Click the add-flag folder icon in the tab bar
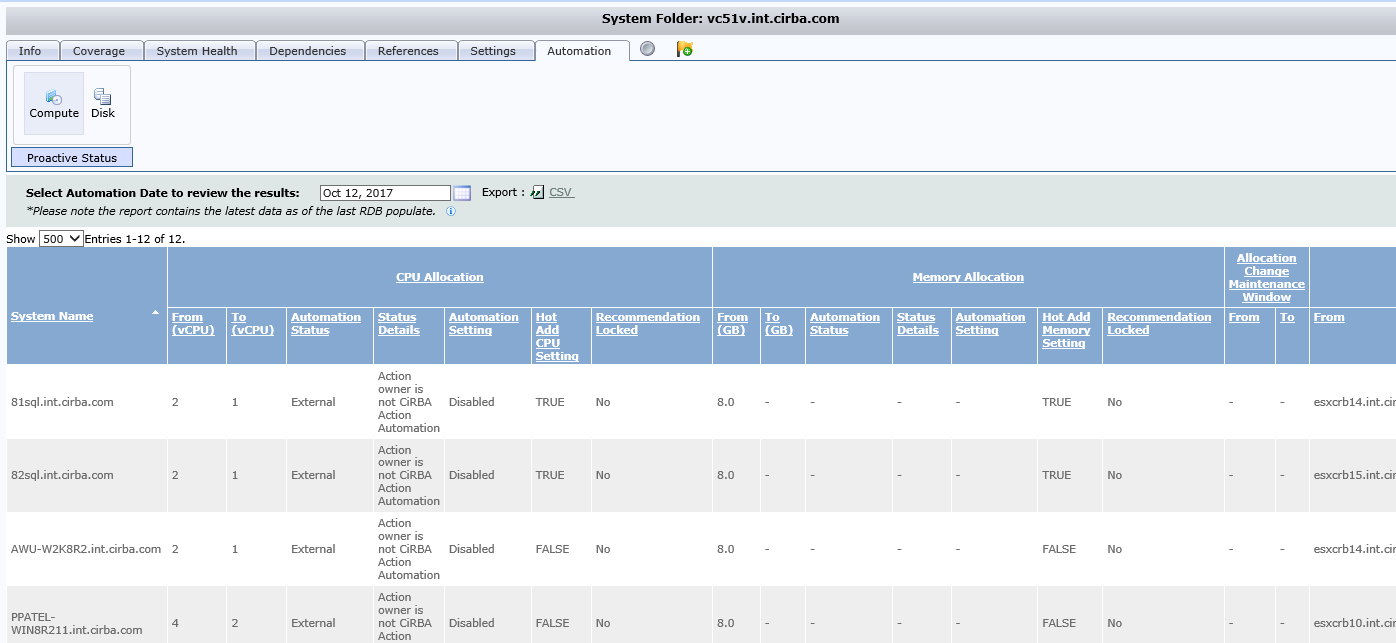This screenshot has width=1396, height=643. click(683, 48)
